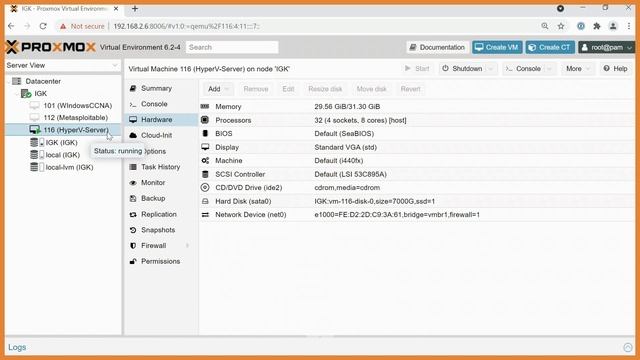Open the Console button in the header
Image resolution: width=640 pixels, height=360 pixels.
[x=524, y=69]
